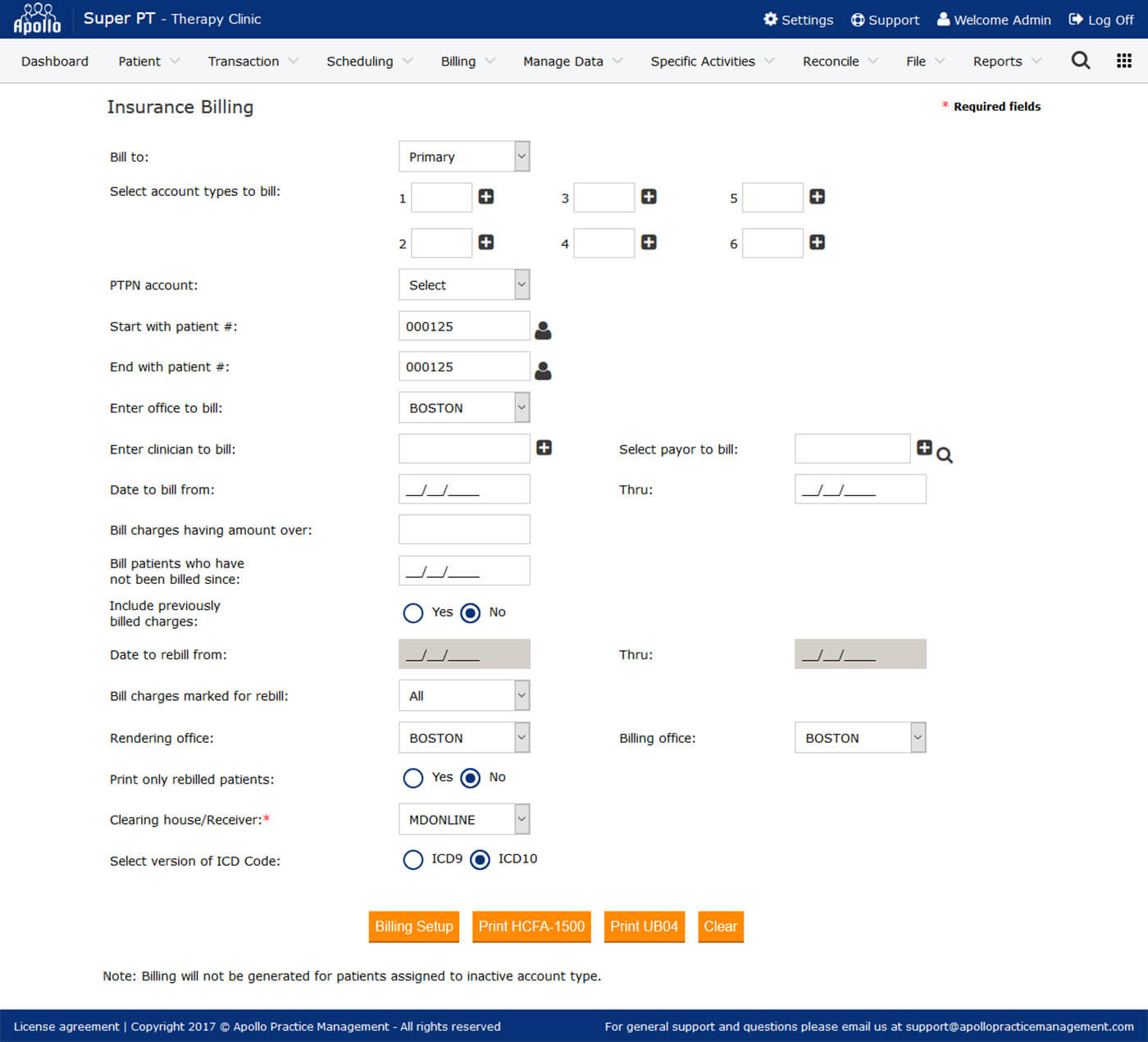This screenshot has width=1148, height=1042.
Task: Select No for include previously billed charges
Action: point(471,613)
